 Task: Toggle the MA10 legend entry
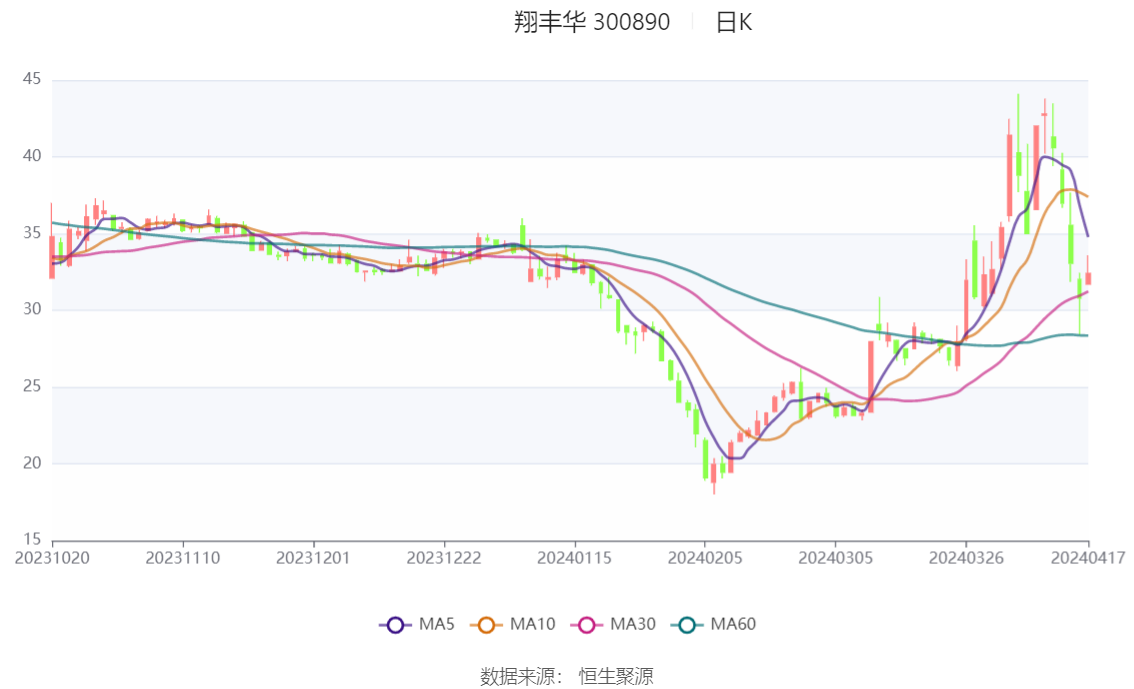pos(513,624)
